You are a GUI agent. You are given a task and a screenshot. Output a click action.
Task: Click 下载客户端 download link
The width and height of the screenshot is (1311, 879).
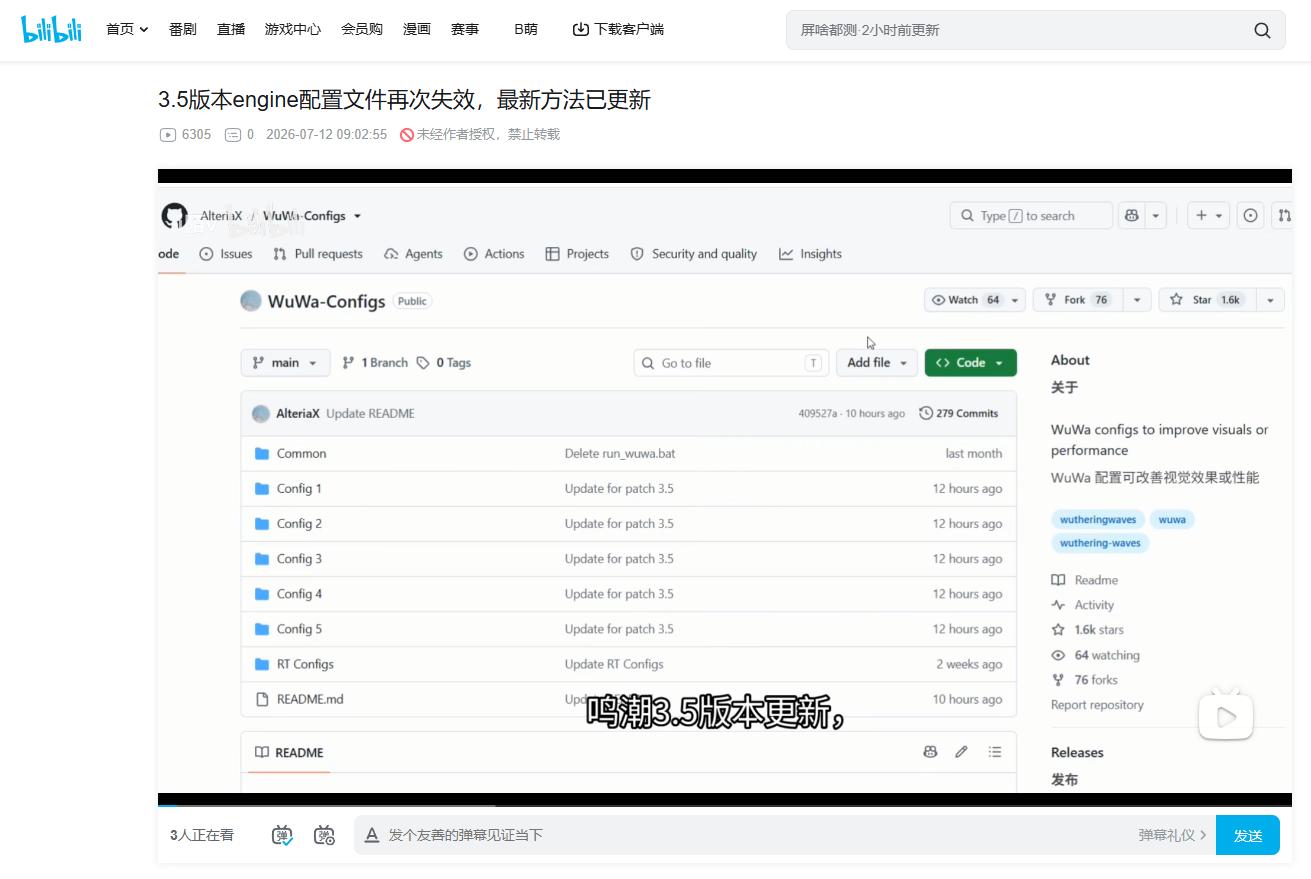click(x=618, y=29)
